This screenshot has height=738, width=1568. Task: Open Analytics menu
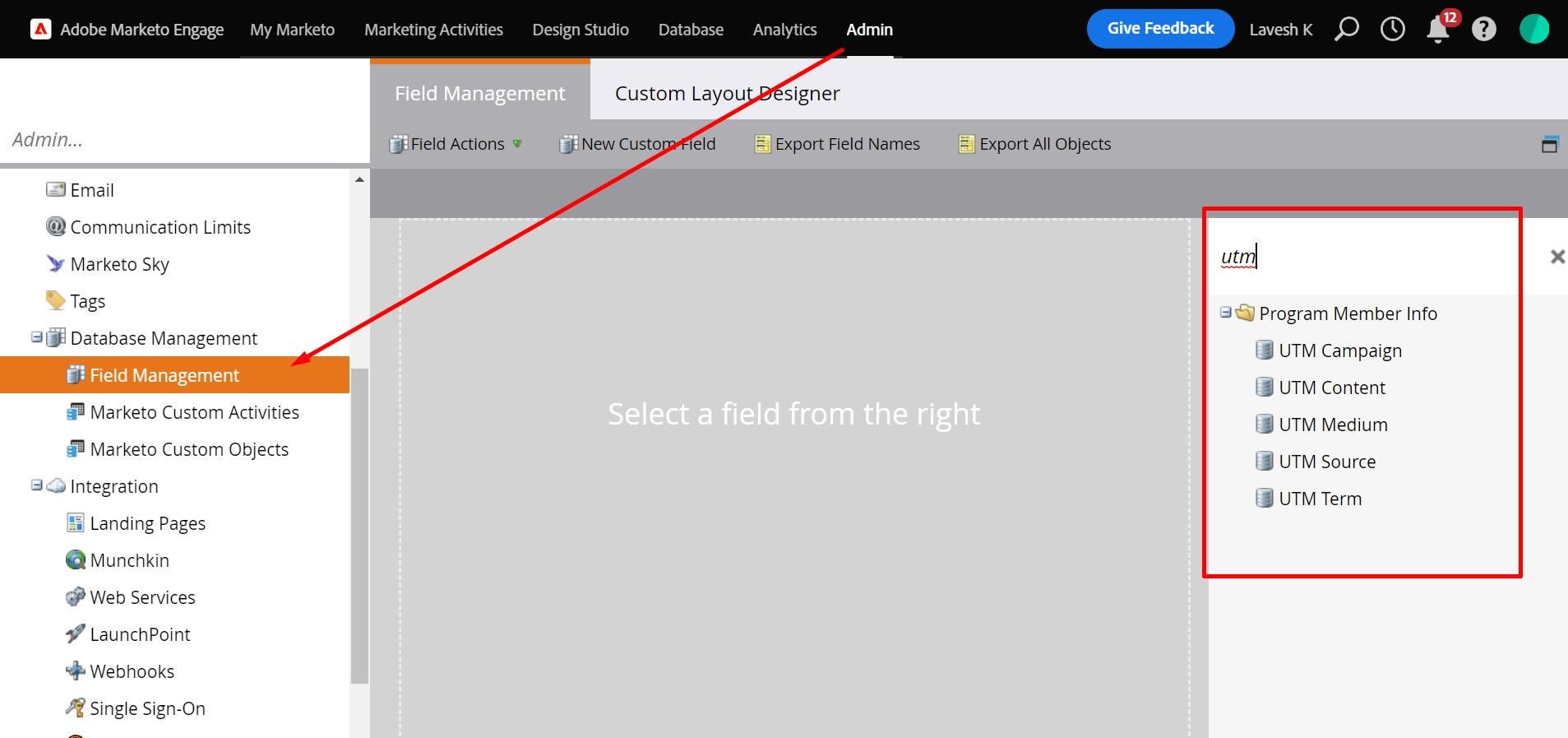[784, 30]
